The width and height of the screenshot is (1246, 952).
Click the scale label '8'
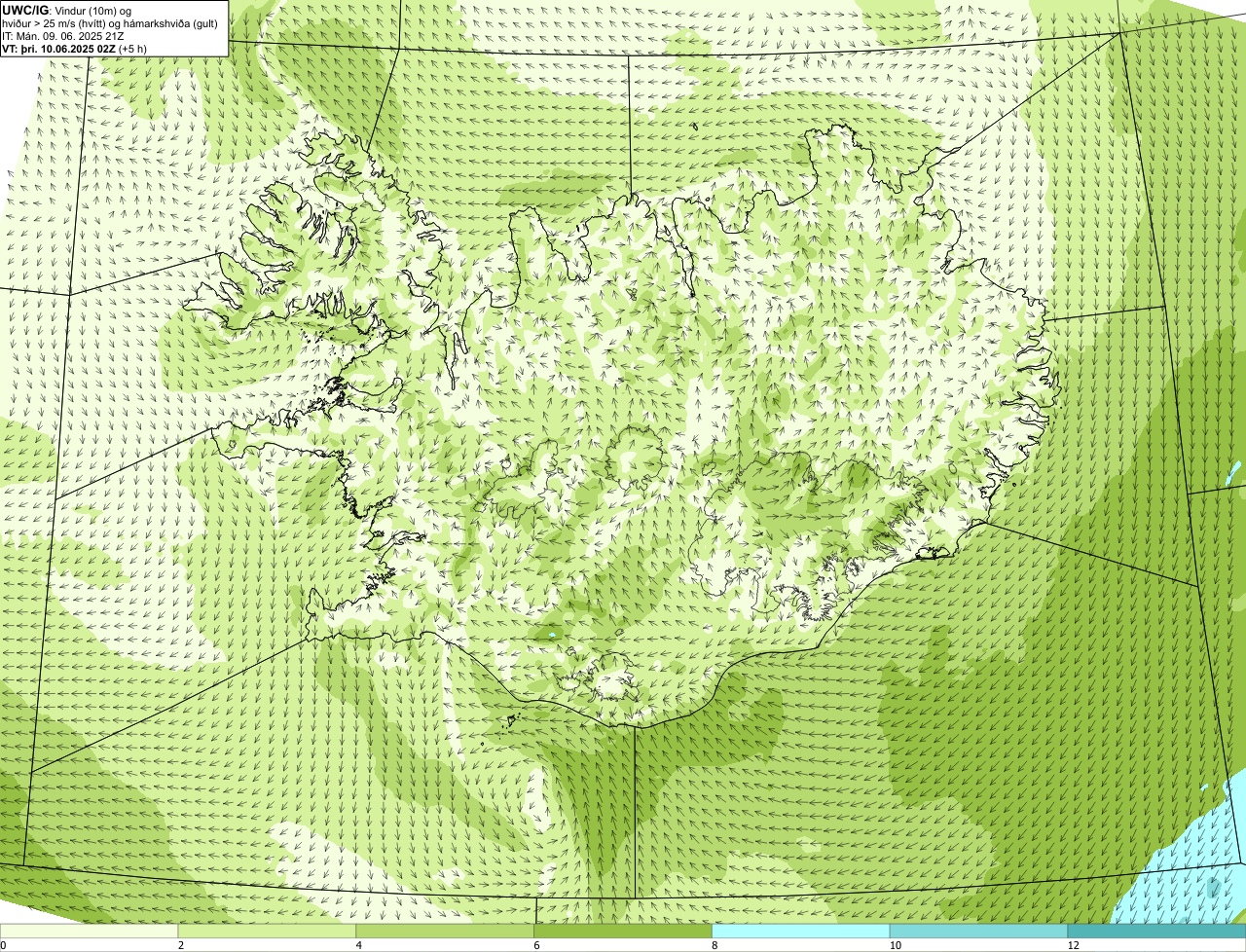coord(715,945)
